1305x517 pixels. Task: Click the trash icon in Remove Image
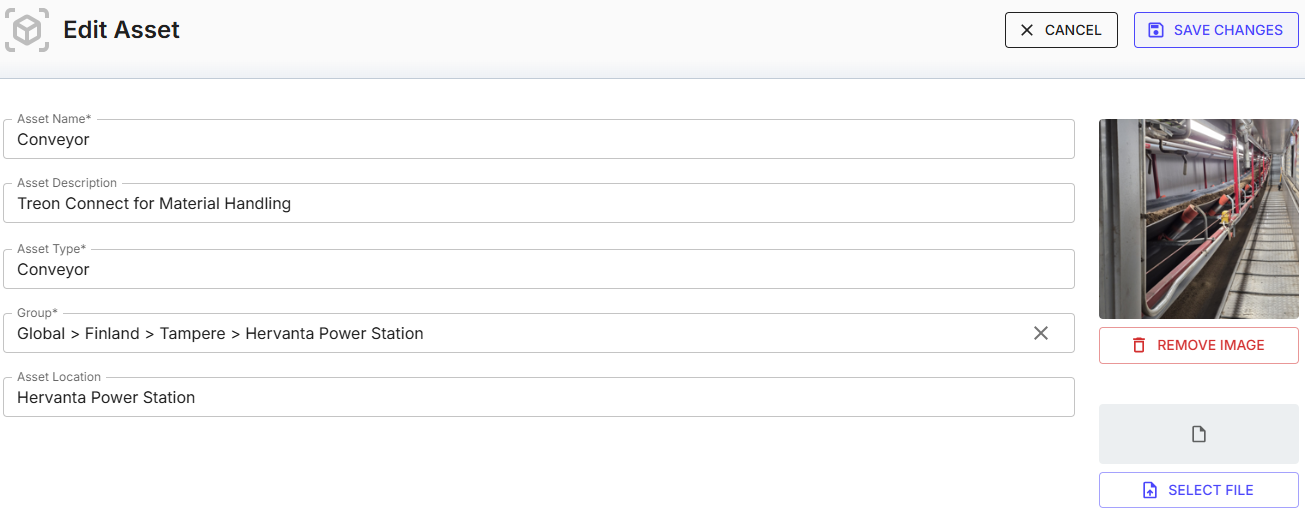(x=1139, y=345)
